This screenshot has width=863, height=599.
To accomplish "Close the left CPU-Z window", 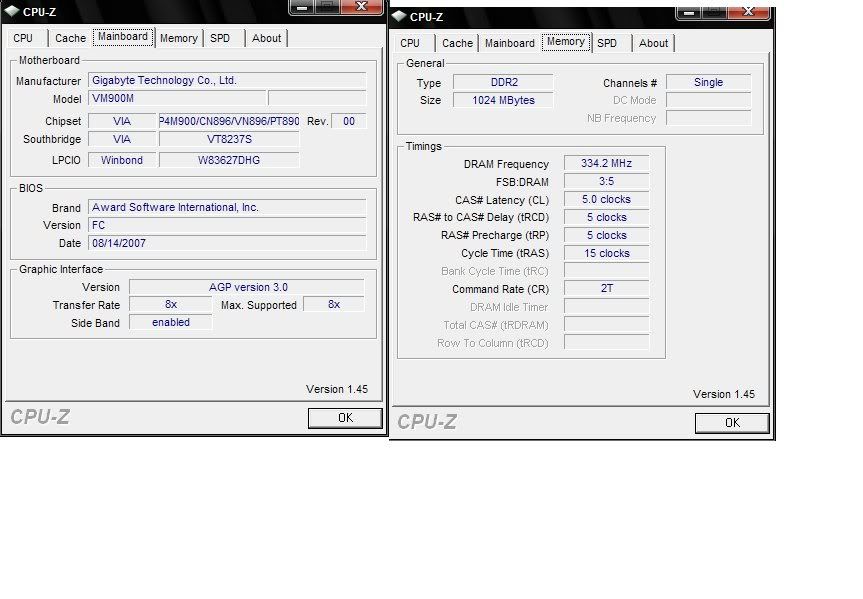I will pyautogui.click(x=362, y=7).
